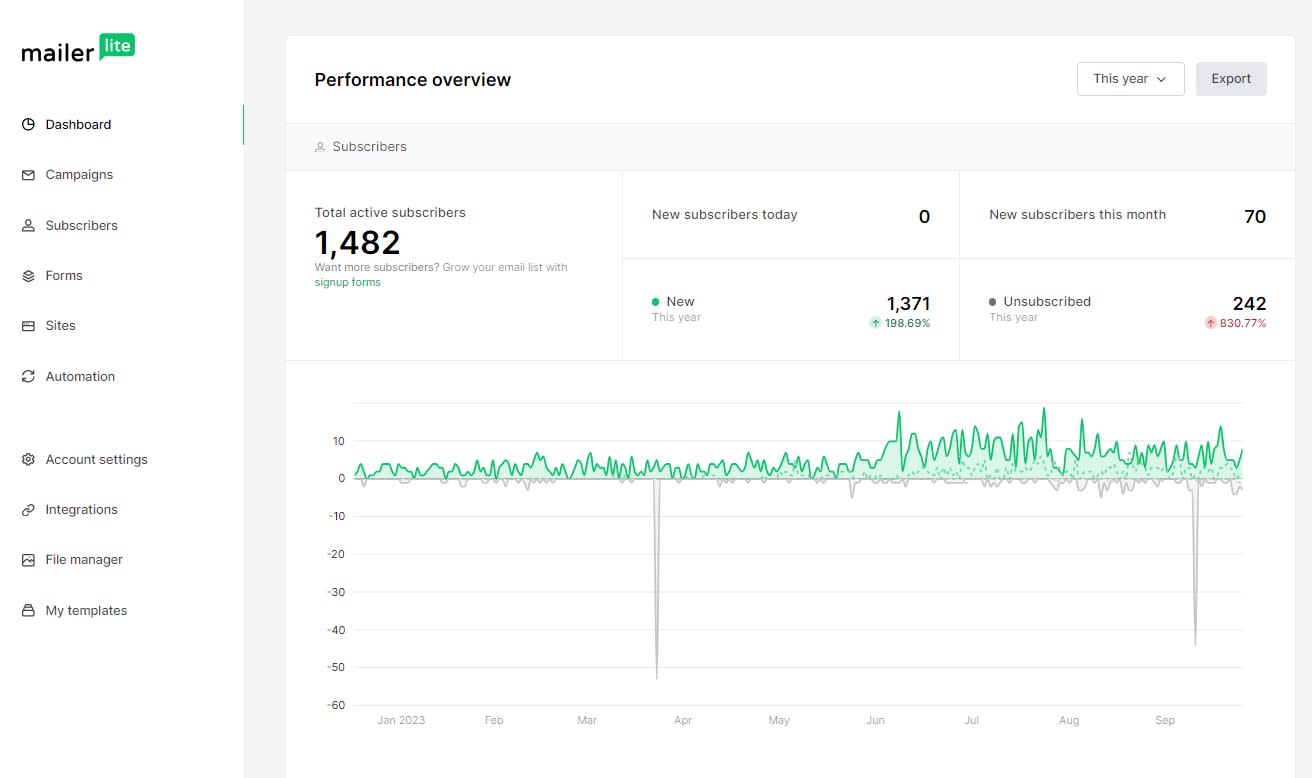Go to My templates menu item
Viewport: 1312px width, 778px height.
[86, 611]
